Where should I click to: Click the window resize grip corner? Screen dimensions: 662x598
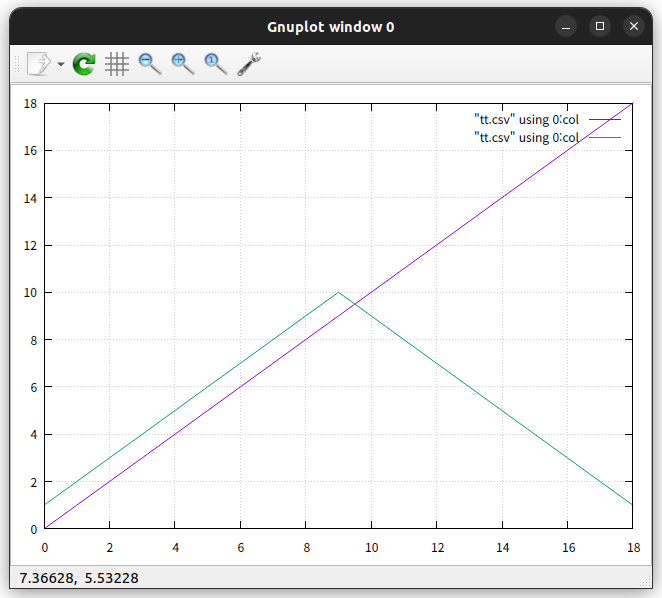point(646,582)
